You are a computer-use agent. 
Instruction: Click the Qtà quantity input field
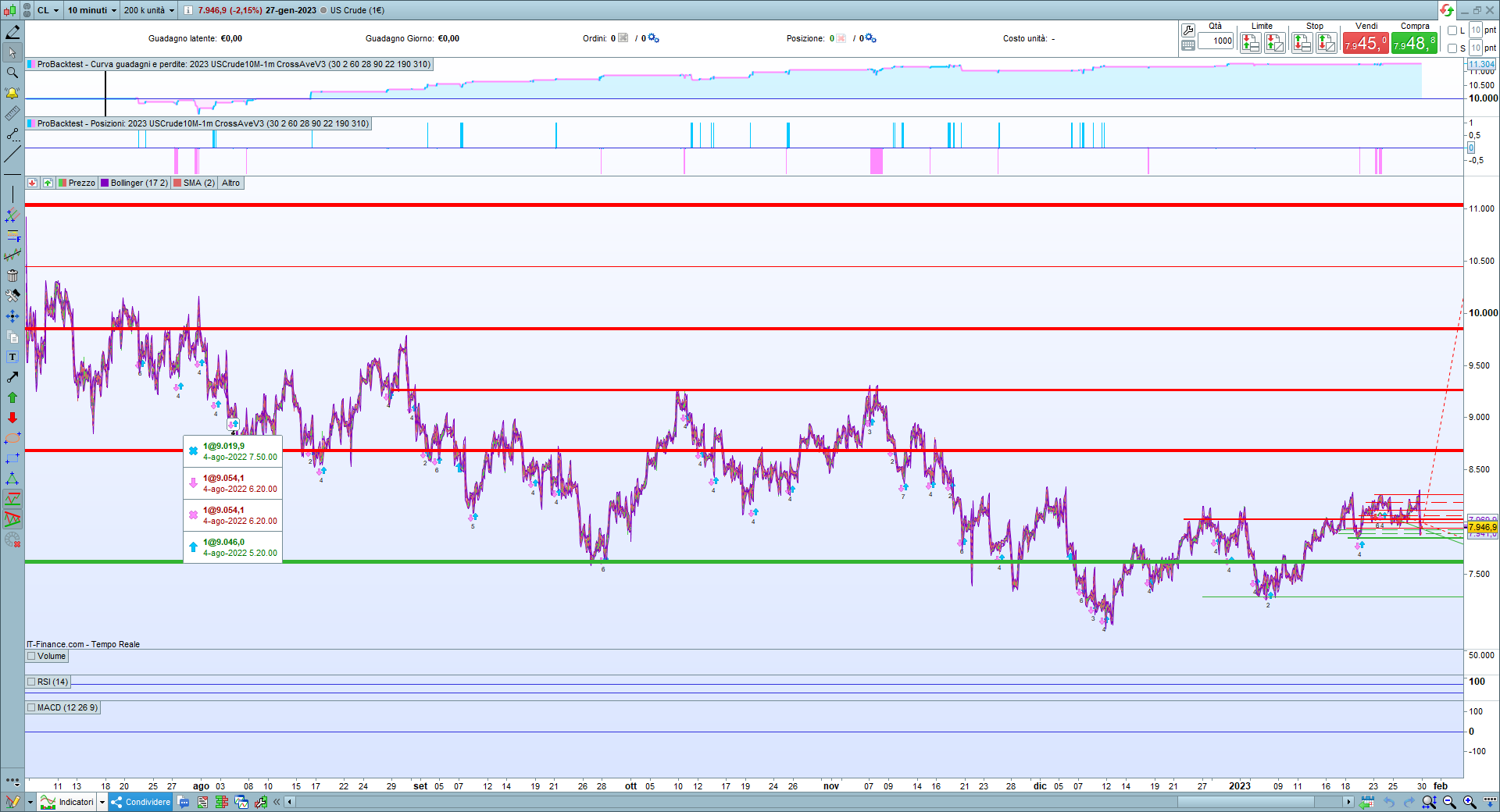tap(1216, 41)
